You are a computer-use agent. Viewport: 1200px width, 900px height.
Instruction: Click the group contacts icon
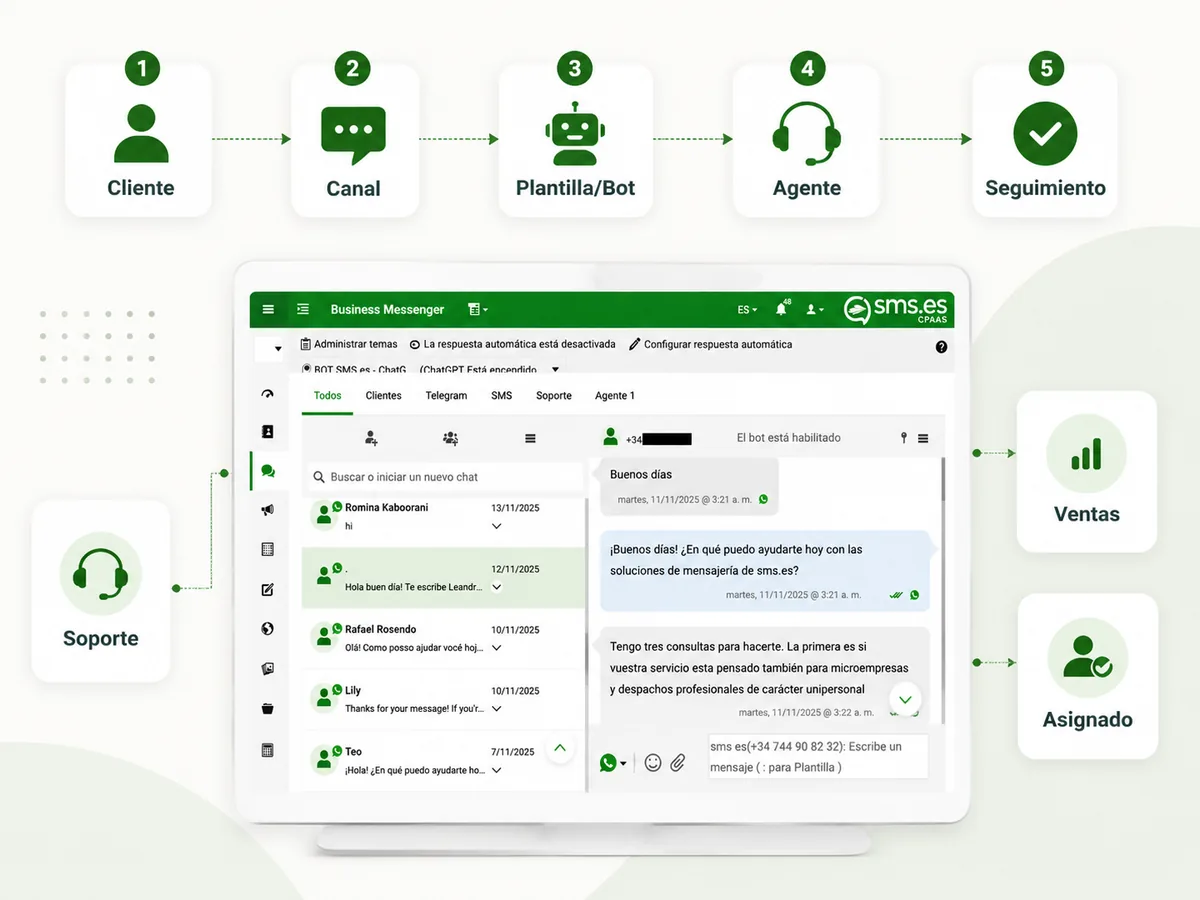point(450,438)
